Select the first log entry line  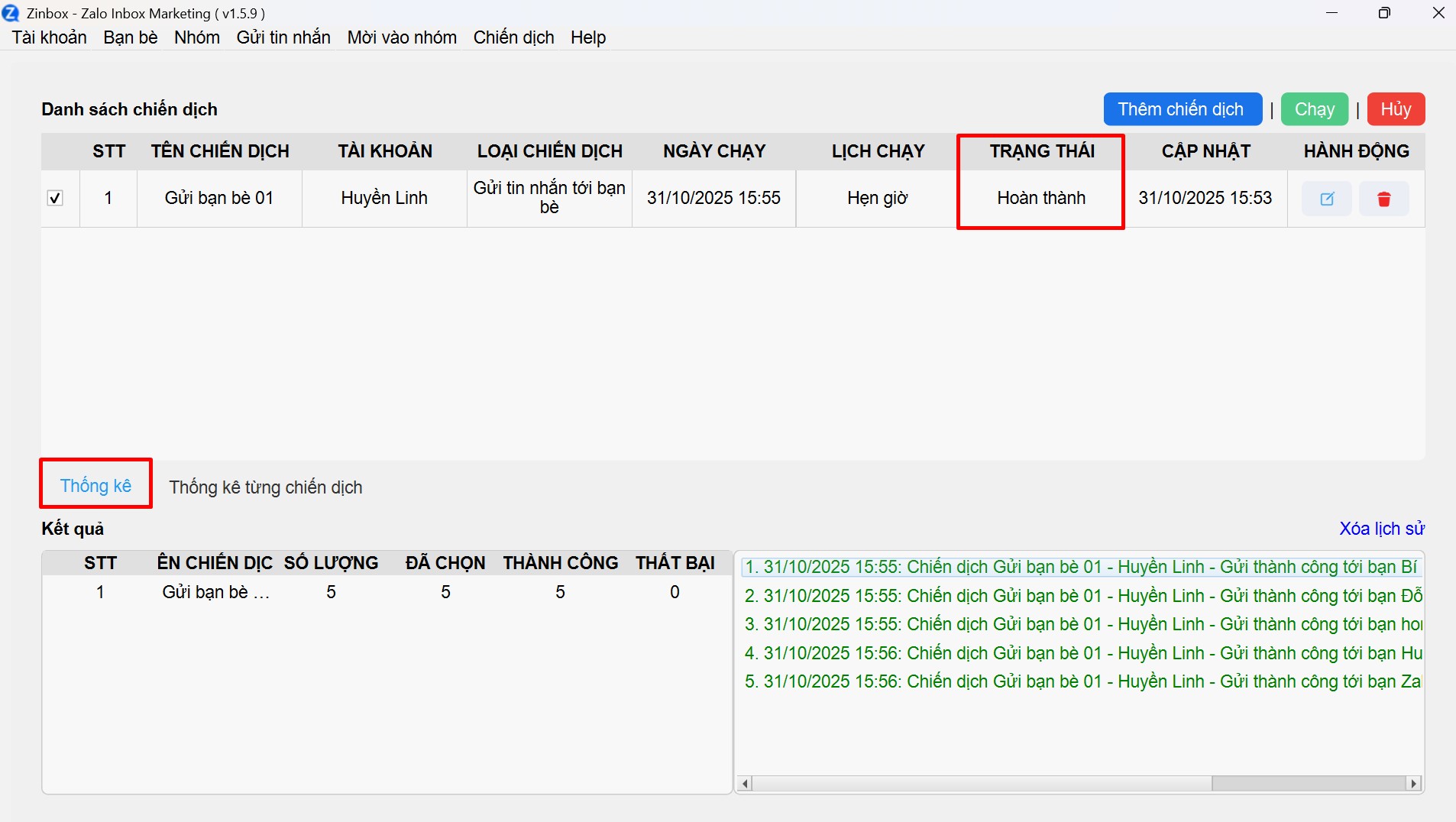point(1080,567)
